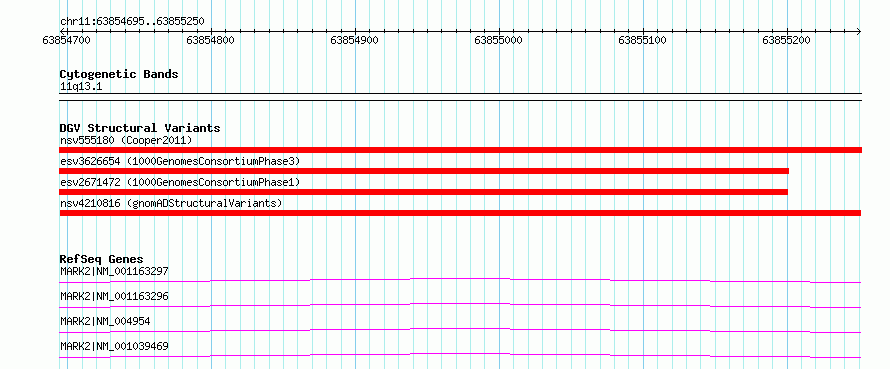Viewport: 890px width, 369px height.
Task: Collapse the DGV Structural Variants track heading
Action: tap(140, 128)
